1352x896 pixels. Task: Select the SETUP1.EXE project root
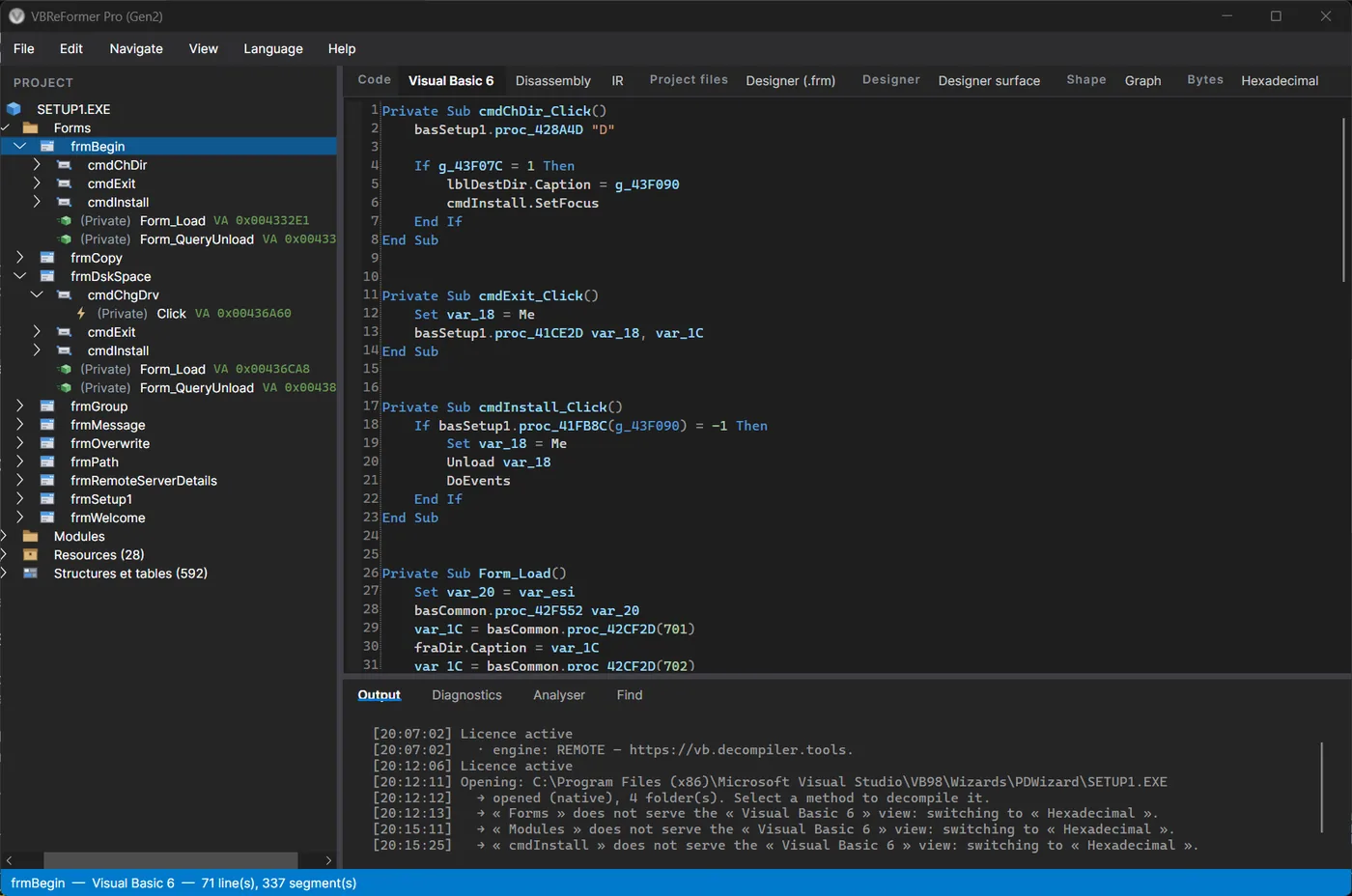[x=73, y=110]
